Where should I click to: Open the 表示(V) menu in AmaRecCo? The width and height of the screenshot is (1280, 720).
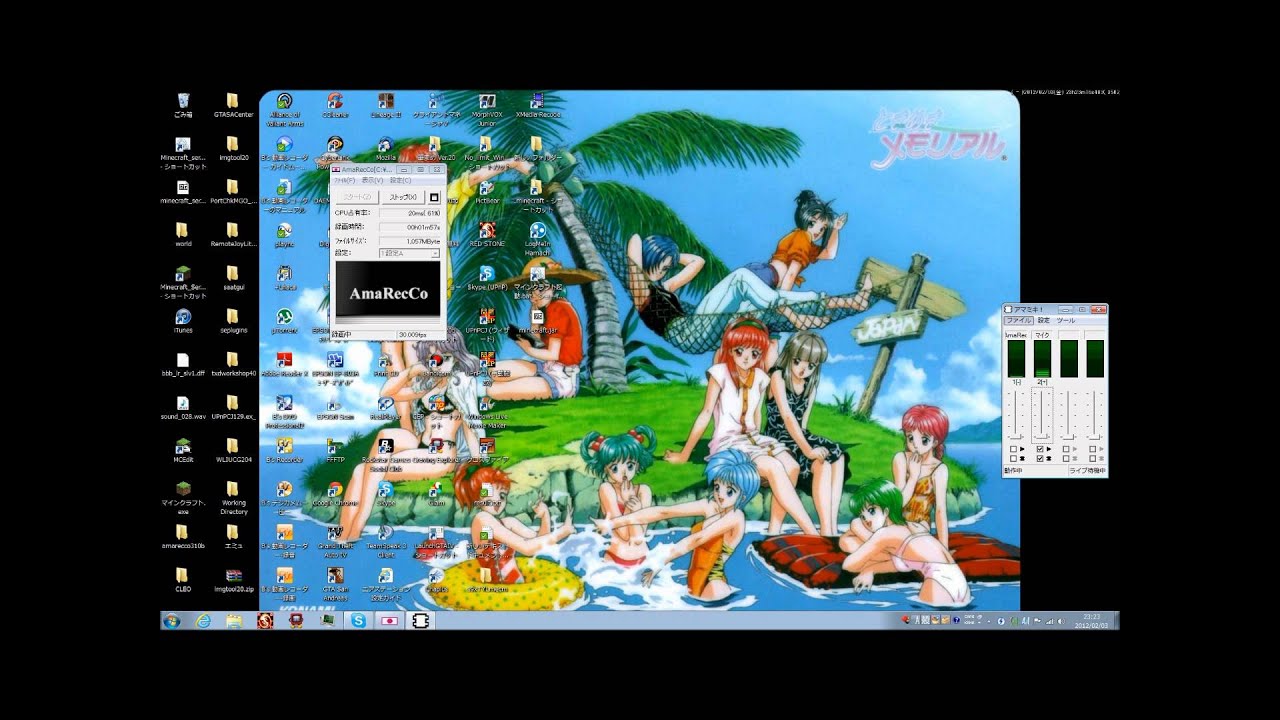click(x=371, y=181)
